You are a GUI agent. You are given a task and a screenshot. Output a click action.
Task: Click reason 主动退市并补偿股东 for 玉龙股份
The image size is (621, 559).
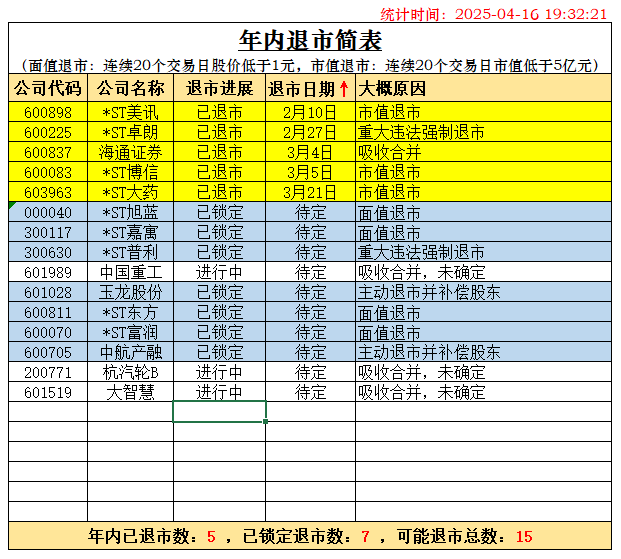point(483,292)
